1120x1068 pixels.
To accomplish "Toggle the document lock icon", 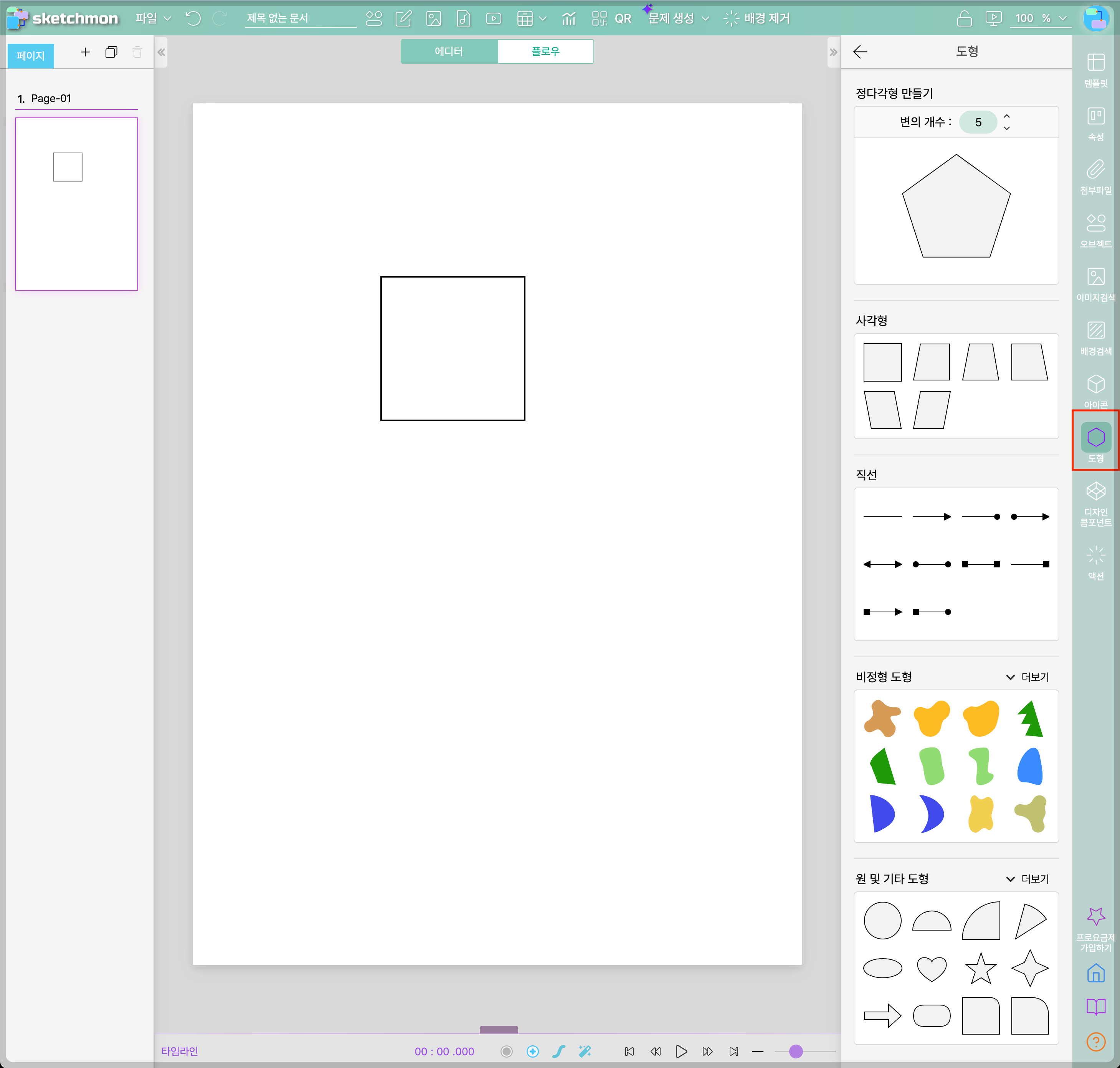I will tap(964, 19).
